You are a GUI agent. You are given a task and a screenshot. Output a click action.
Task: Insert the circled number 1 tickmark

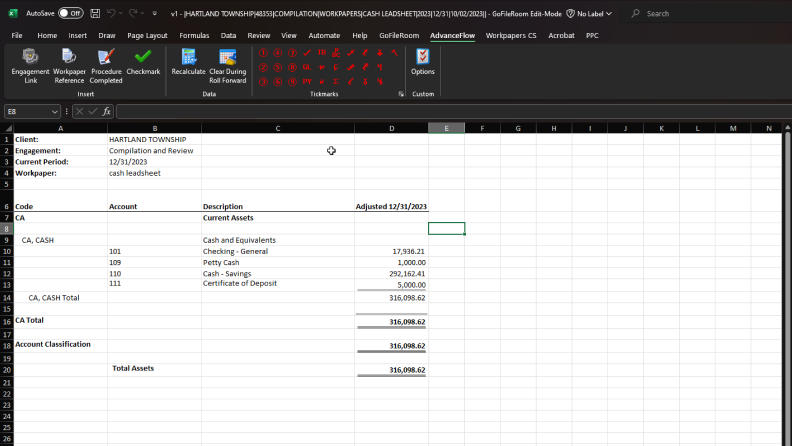(x=263, y=52)
